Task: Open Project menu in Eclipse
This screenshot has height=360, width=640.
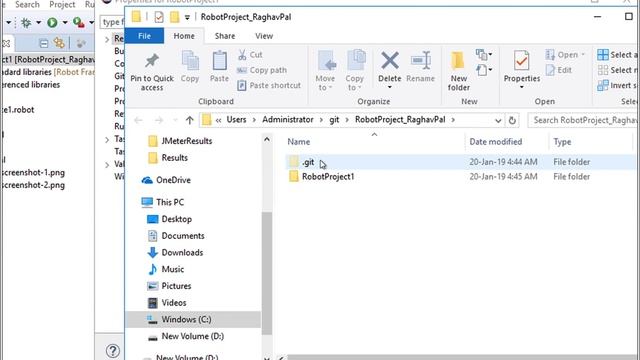Action: click(62, 4)
